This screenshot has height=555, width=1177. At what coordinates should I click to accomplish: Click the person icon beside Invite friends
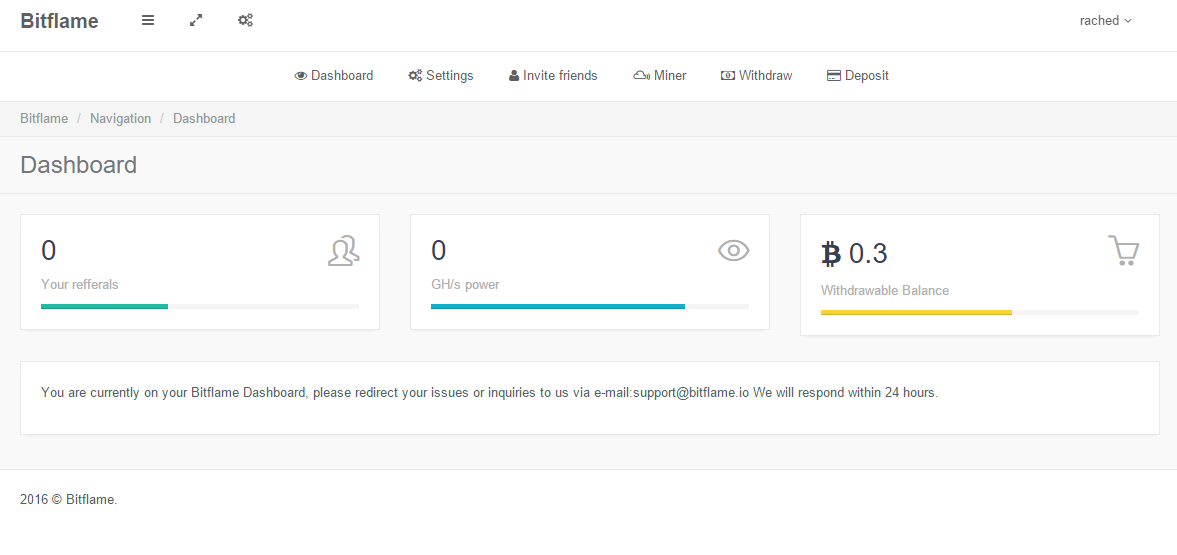514,76
